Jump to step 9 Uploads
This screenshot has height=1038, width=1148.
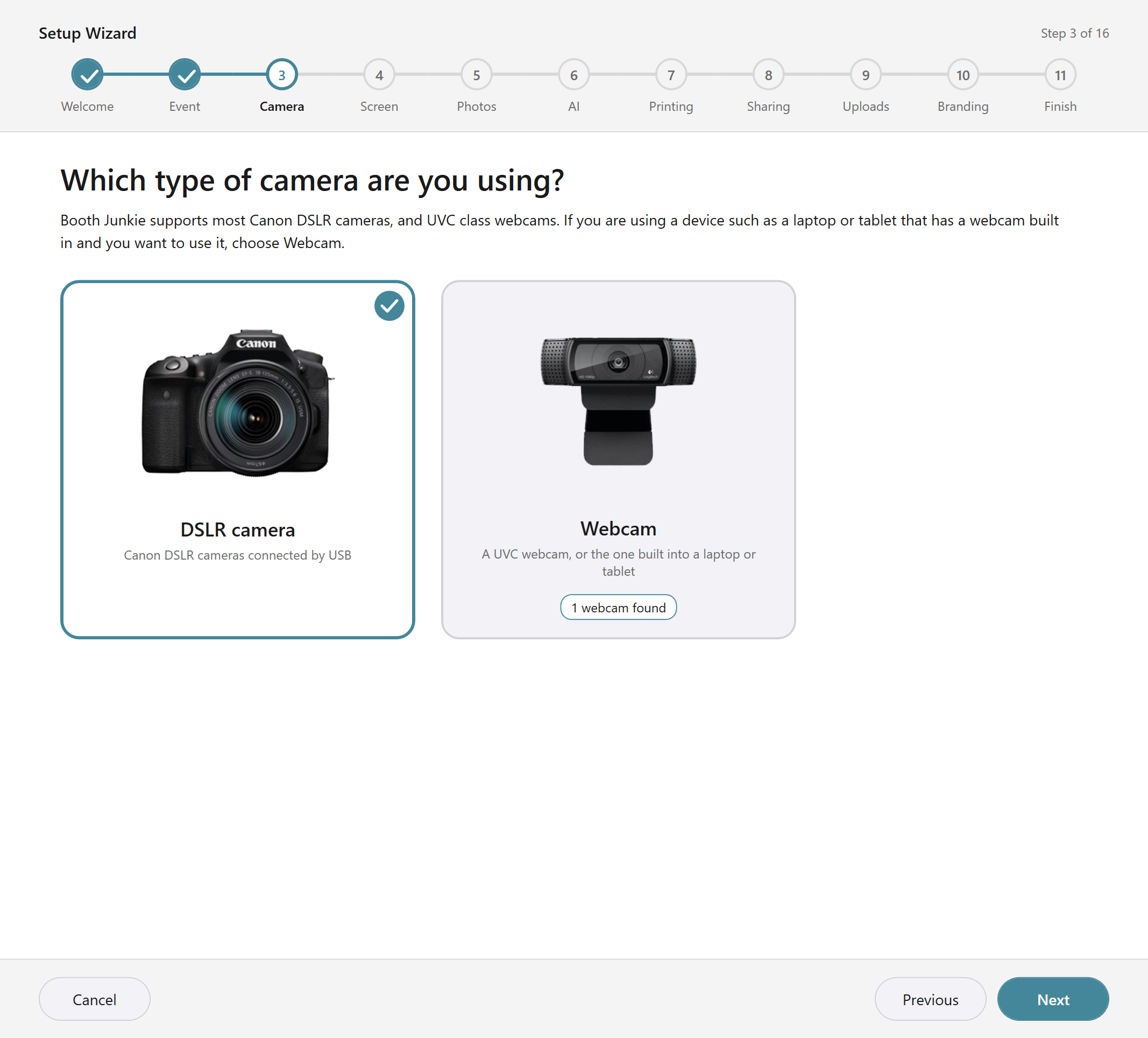tap(866, 75)
